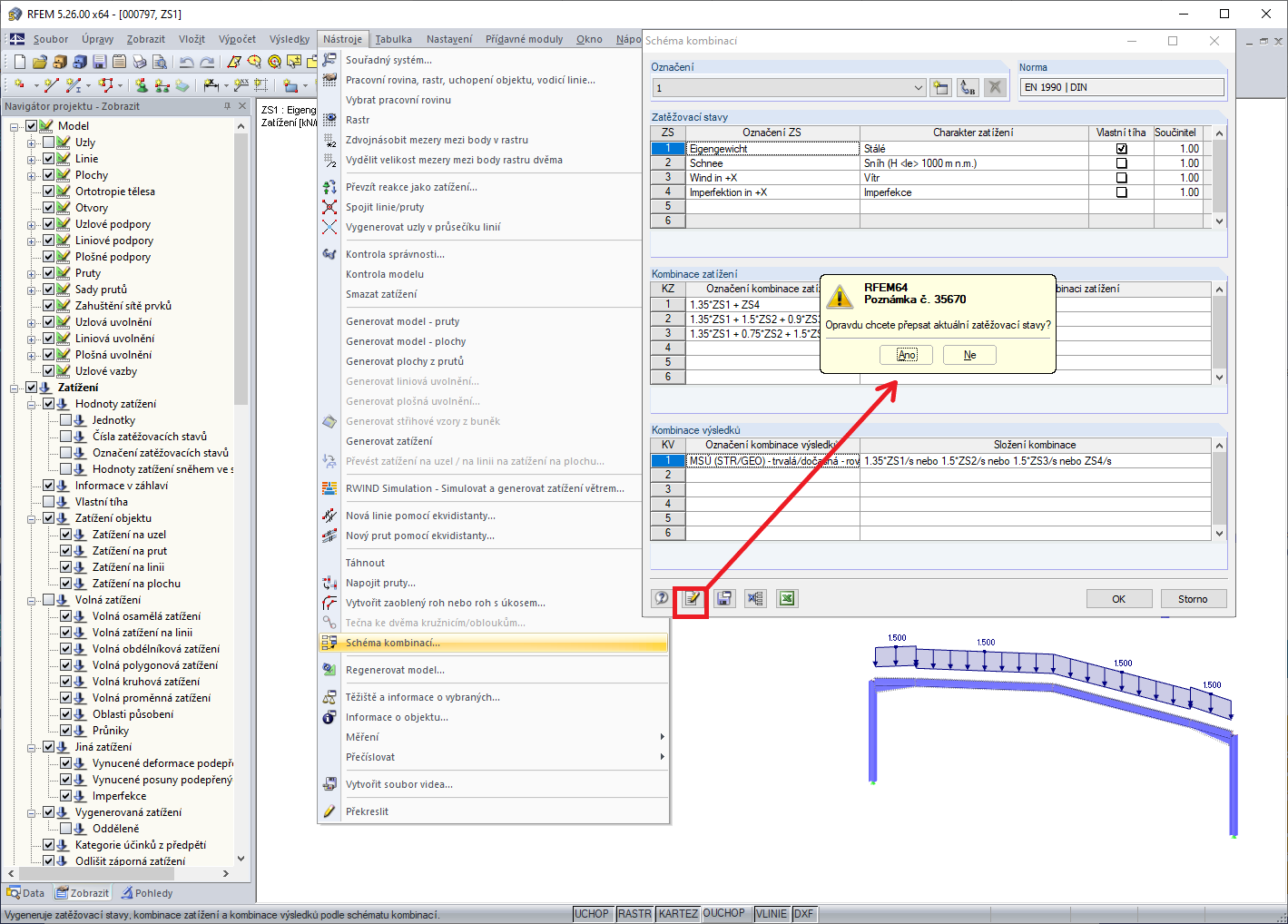
Task: Click the KARTEZ status bar entry
Action: 678,914
